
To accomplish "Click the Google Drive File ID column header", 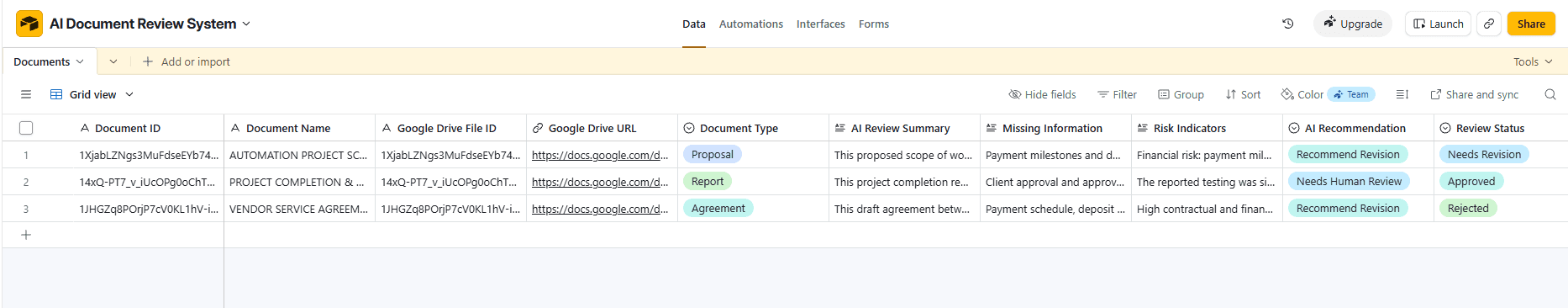I will 451,128.
